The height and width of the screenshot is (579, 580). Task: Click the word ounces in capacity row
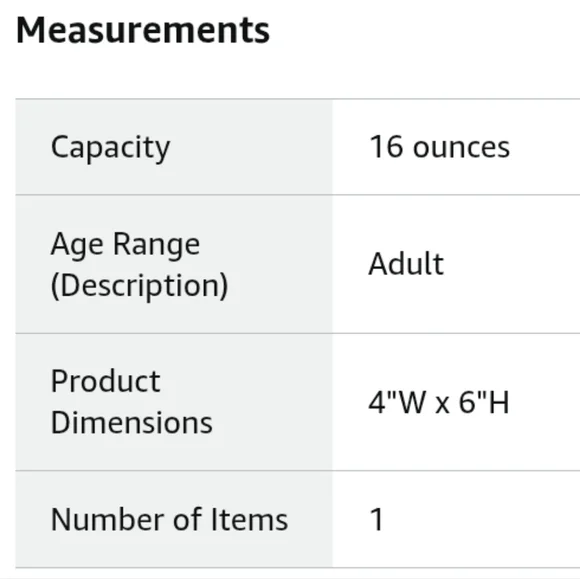tap(461, 148)
